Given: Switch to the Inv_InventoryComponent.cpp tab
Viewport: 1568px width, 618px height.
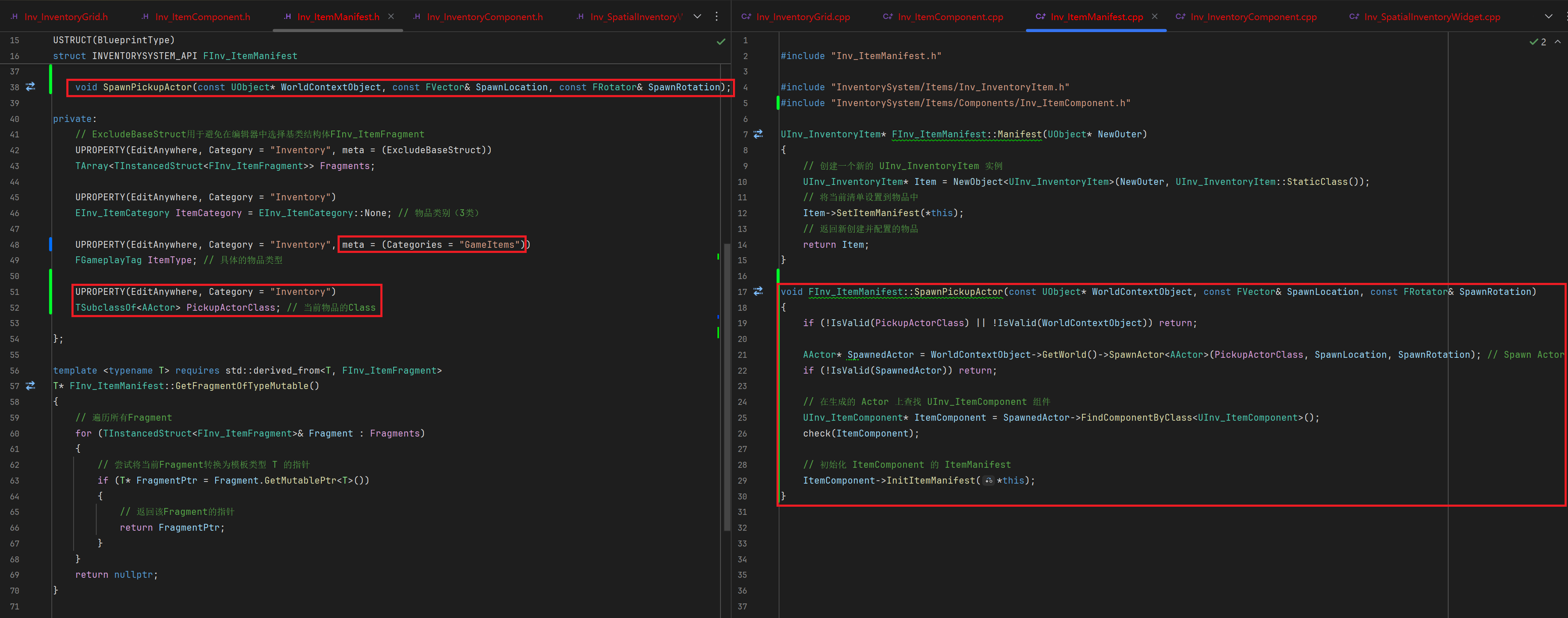Looking at the screenshot, I should coord(1253,16).
